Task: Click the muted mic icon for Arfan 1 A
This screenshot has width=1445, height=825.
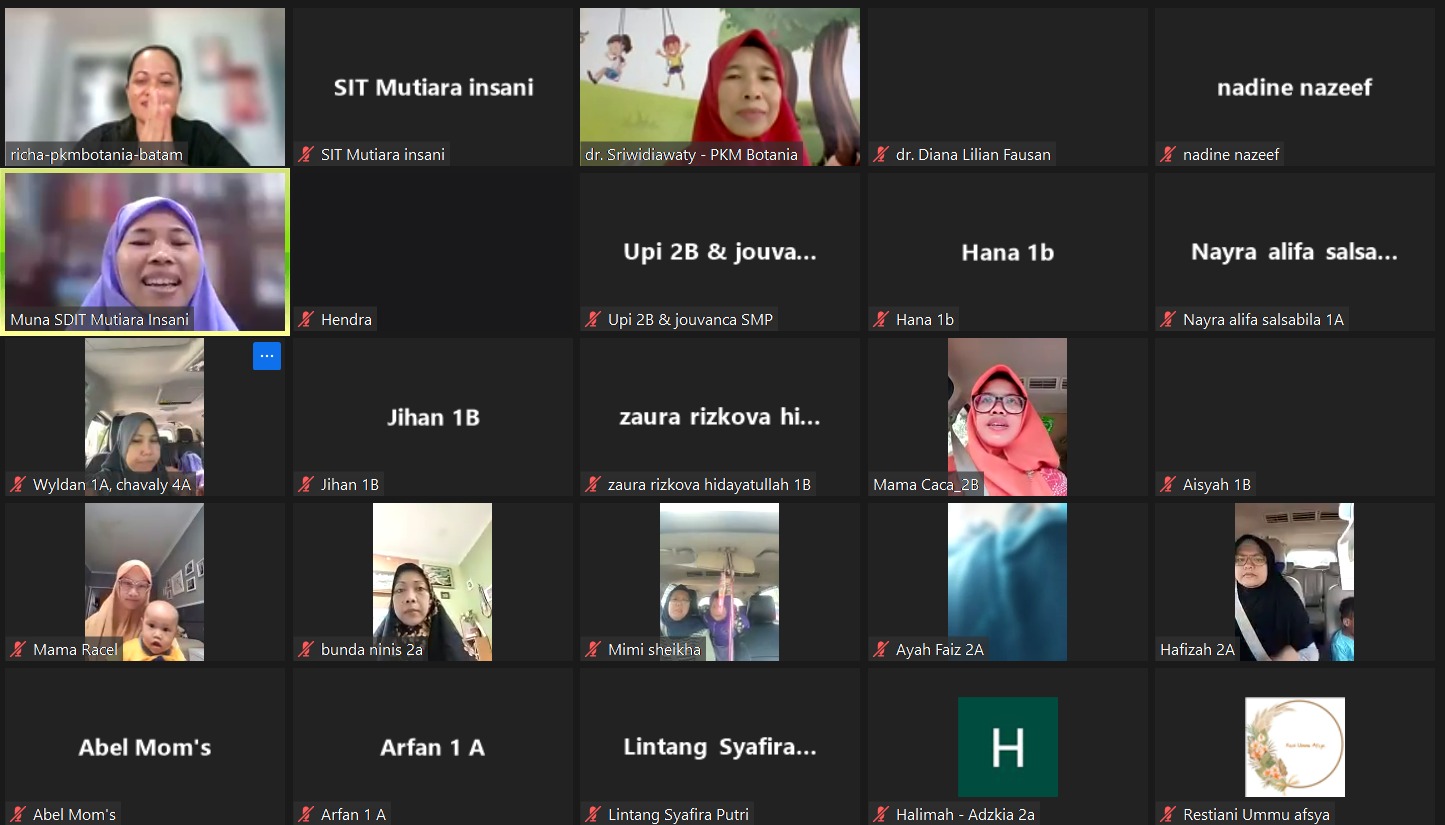Action: 305,814
